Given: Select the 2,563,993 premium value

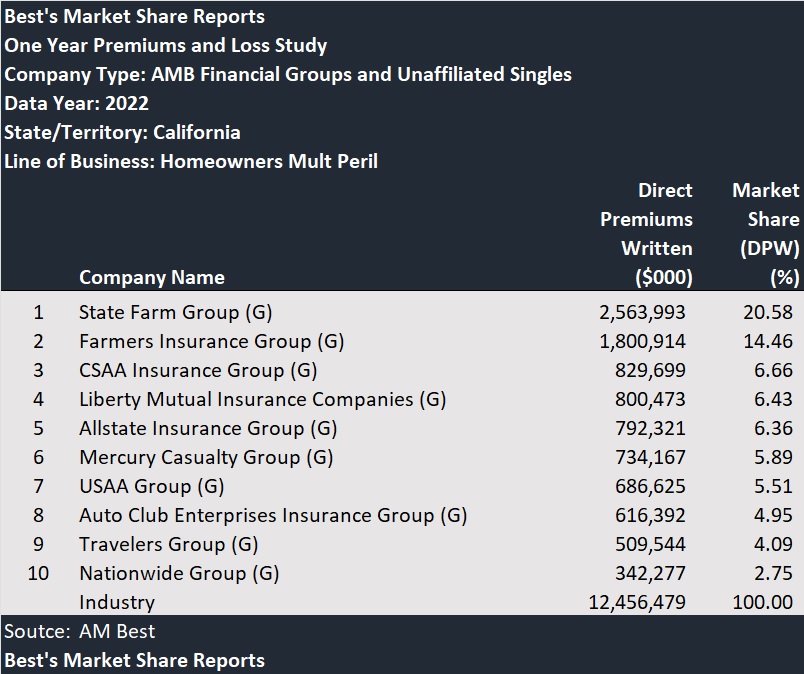Looking at the screenshot, I should click(x=642, y=312).
